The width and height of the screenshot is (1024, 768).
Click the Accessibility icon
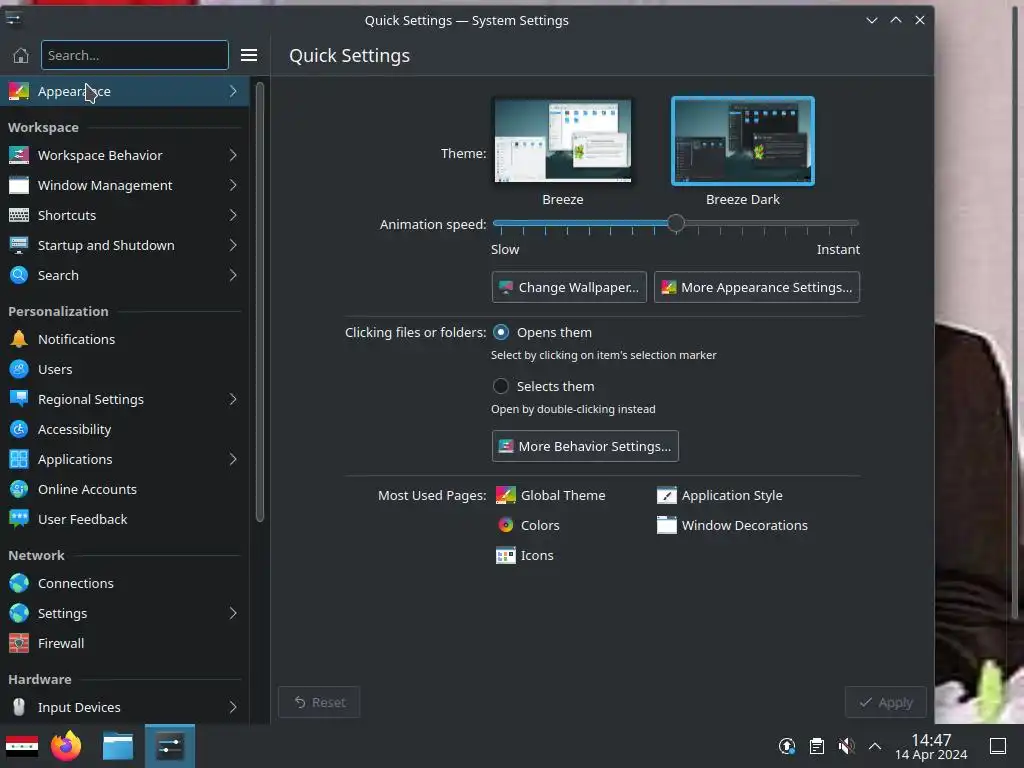pyautogui.click(x=19, y=430)
